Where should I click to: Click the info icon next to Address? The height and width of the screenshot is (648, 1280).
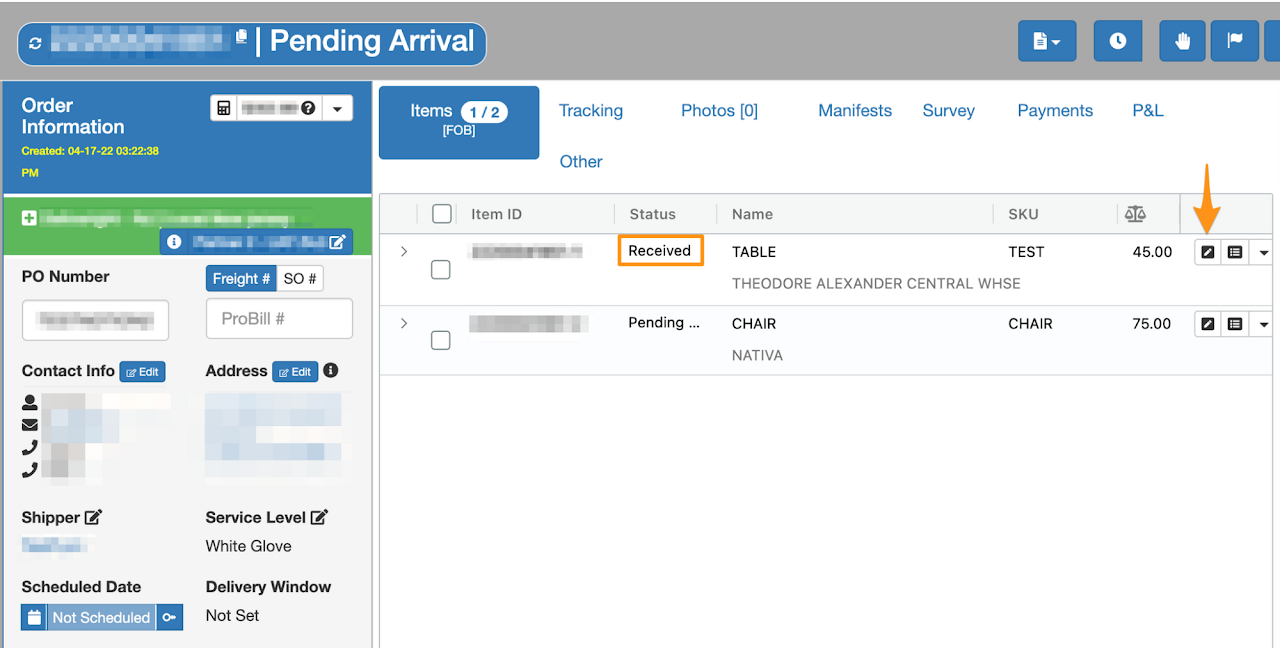[331, 370]
